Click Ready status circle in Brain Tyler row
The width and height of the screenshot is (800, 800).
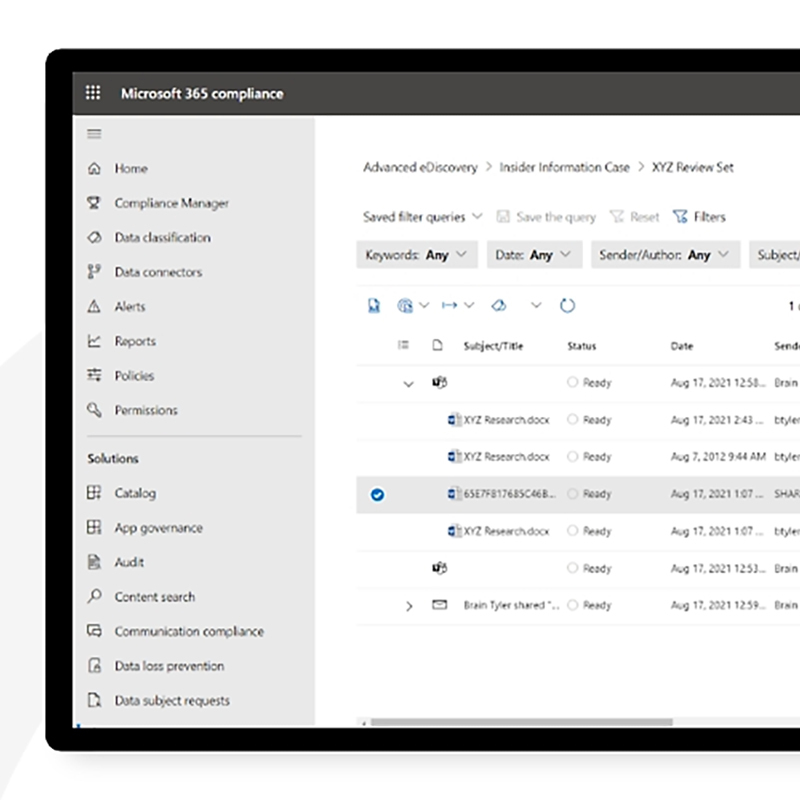click(572, 605)
